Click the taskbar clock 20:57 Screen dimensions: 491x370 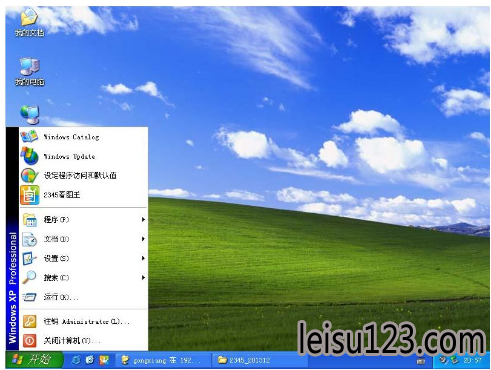click(472, 360)
